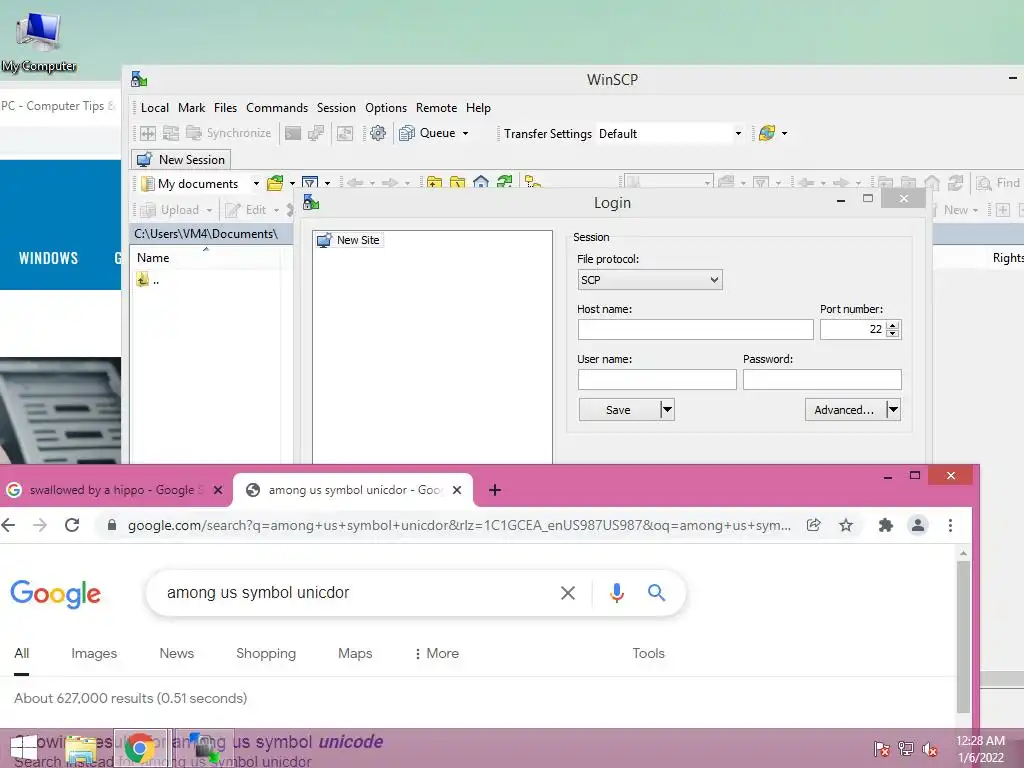Click the User name input field
This screenshot has height=768, width=1024.
(x=657, y=379)
